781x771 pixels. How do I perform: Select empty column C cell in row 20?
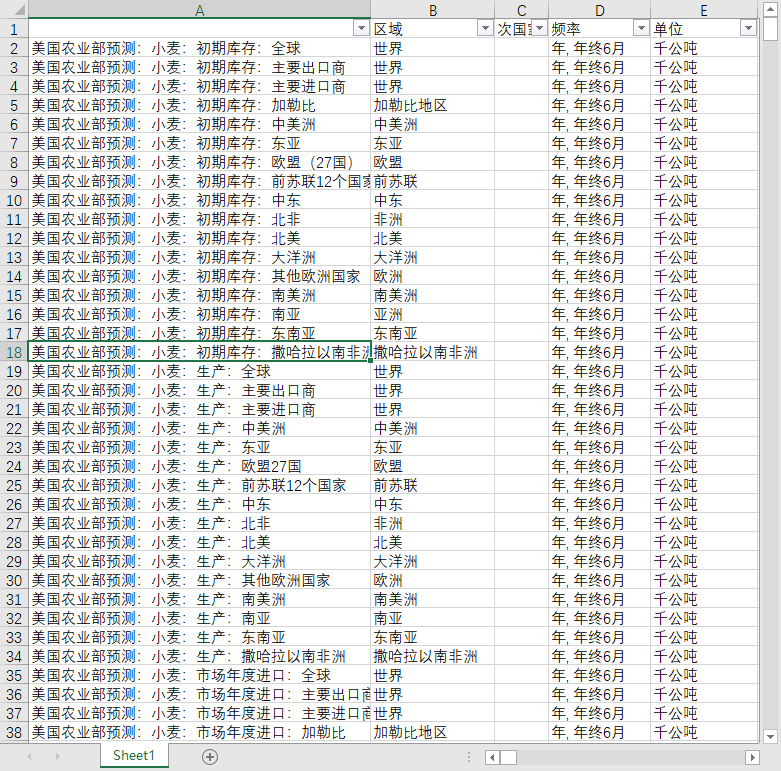tap(521, 390)
